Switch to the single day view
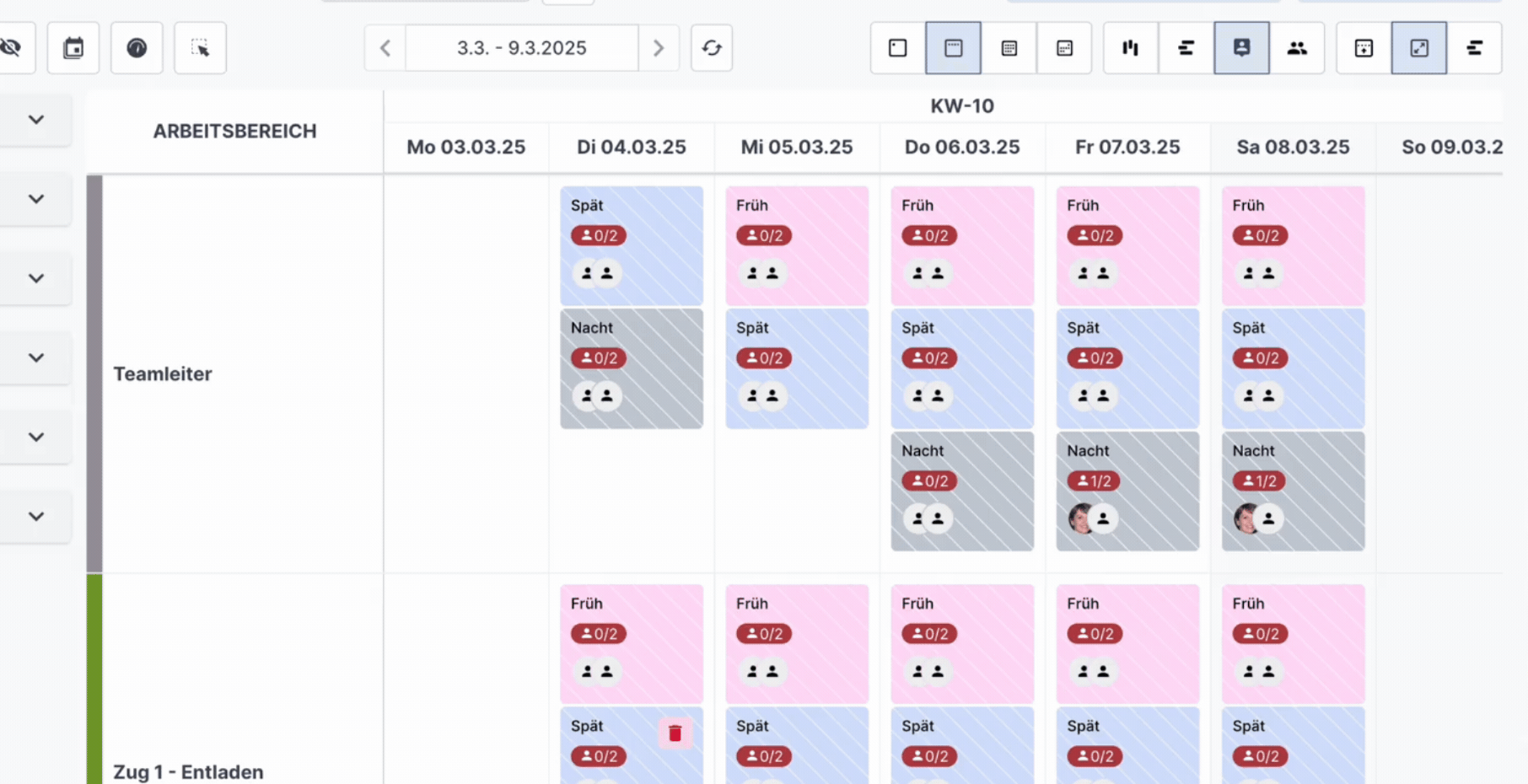1528x784 pixels. point(898,48)
